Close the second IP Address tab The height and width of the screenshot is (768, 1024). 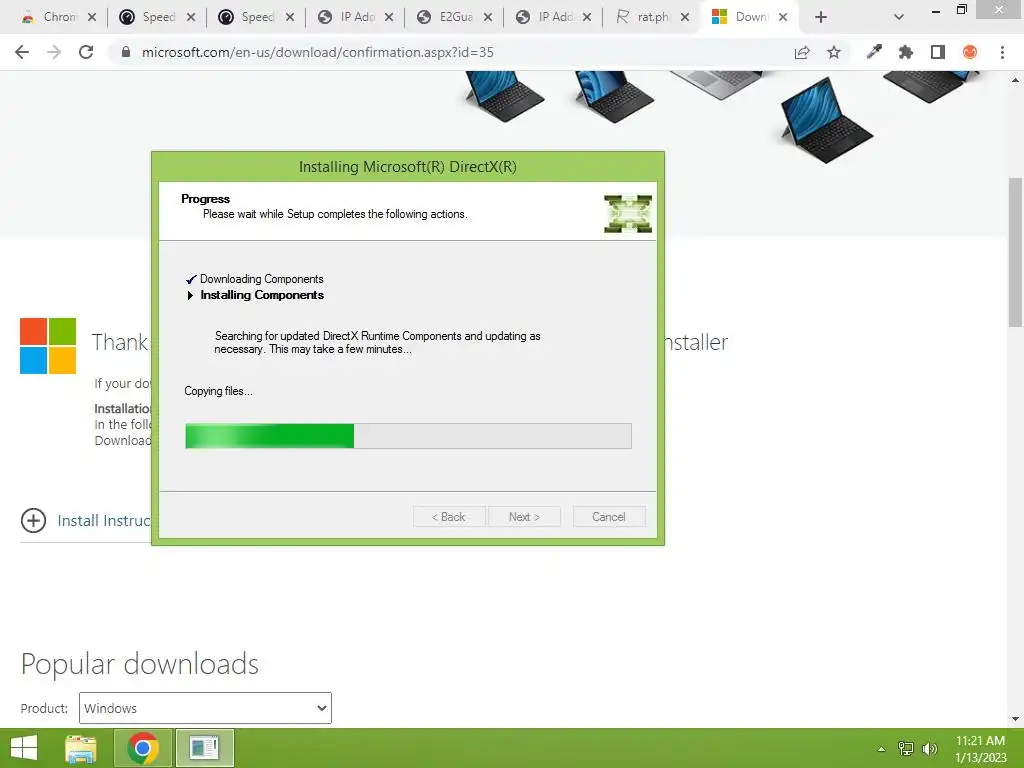pyautogui.click(x=587, y=18)
